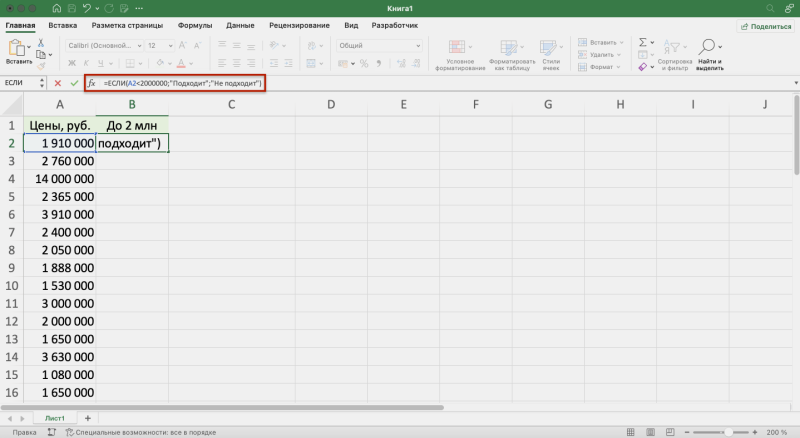Increase font size
This screenshot has width=800, height=438.
tap(183, 45)
